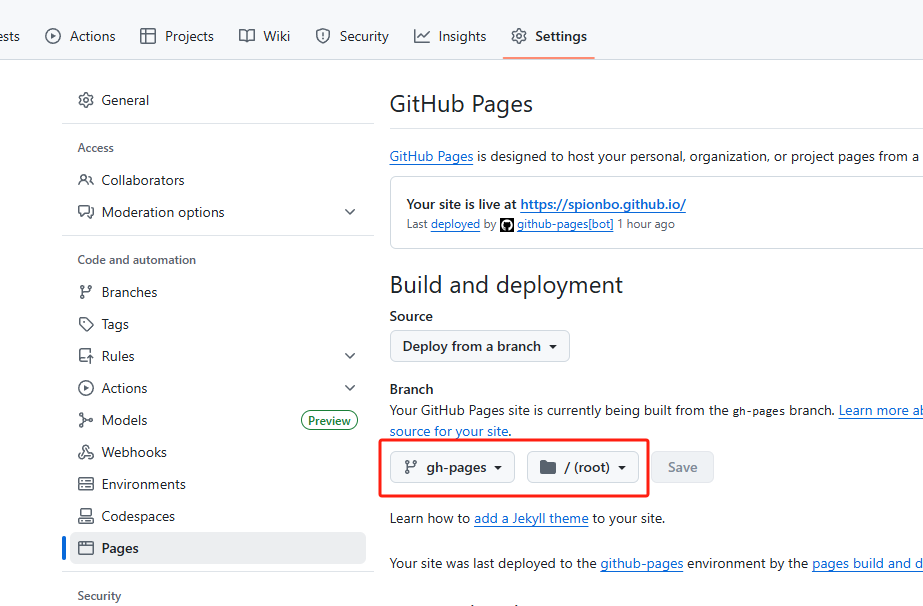Viewport: 923px width, 606px height.
Task: Click the github-pages[bot] avatar icon
Action: click(x=507, y=224)
